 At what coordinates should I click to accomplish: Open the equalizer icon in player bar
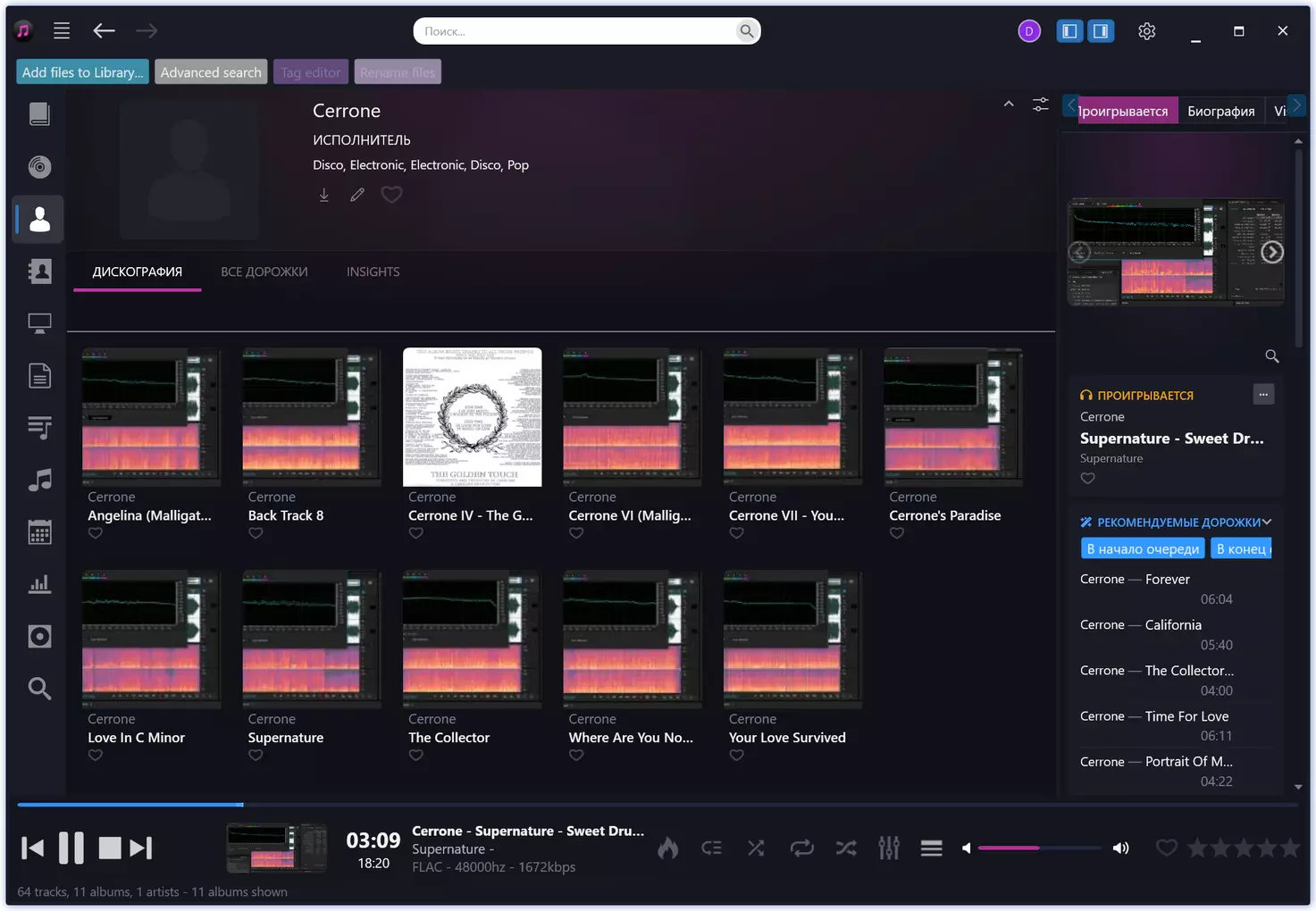889,848
